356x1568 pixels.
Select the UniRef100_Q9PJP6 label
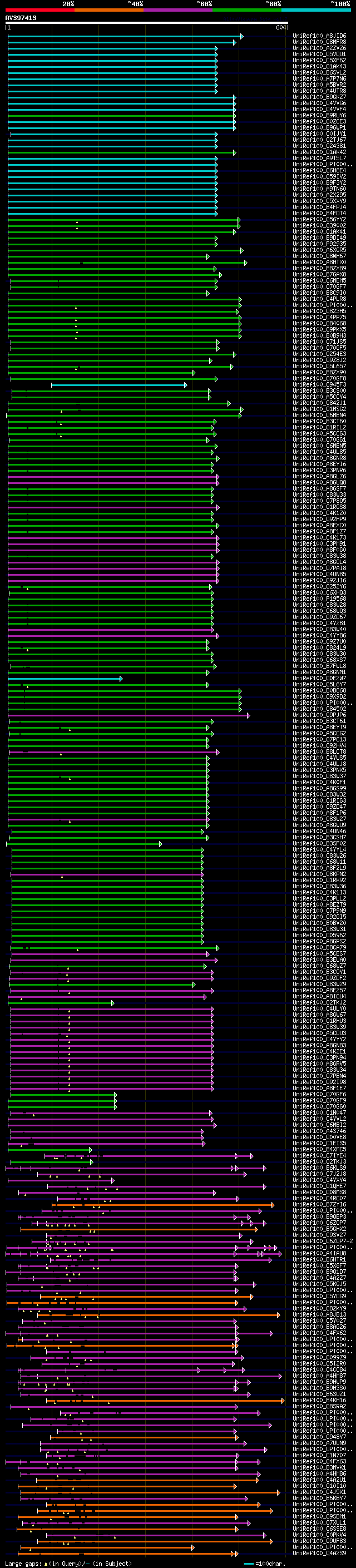[x=319, y=715]
